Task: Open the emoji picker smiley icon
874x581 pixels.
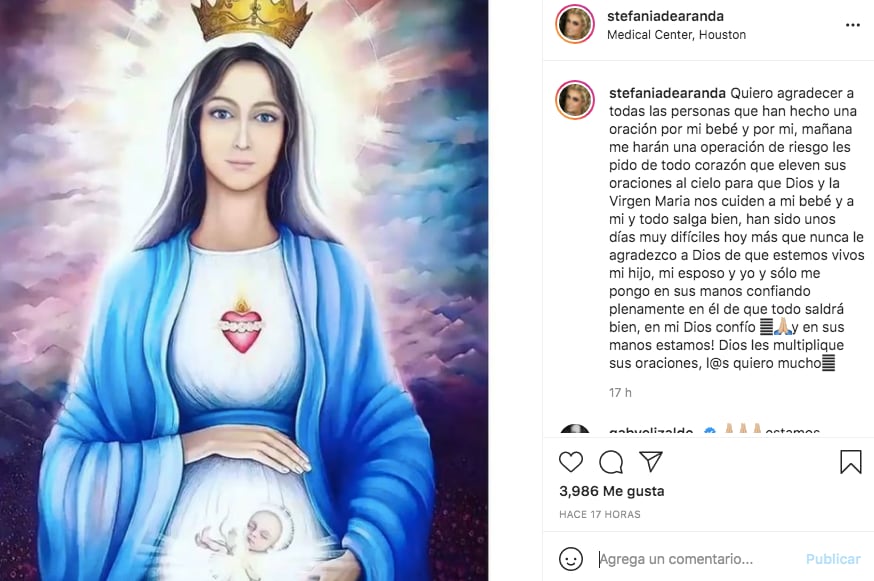Action: (571, 559)
